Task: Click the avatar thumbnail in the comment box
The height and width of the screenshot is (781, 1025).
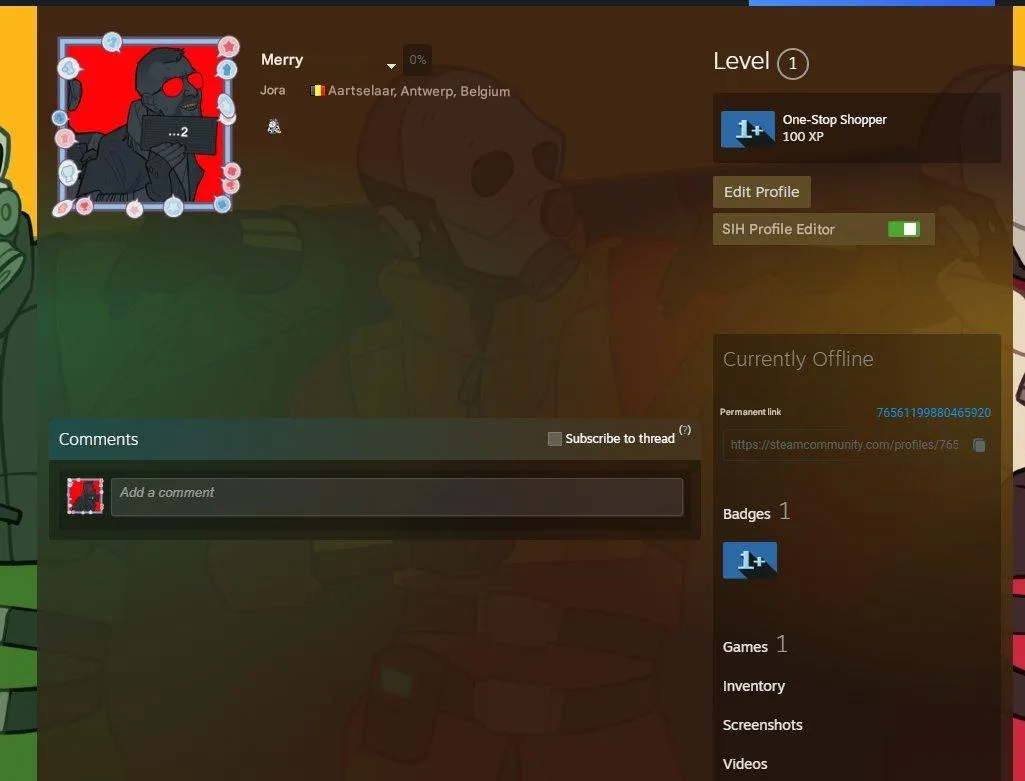Action: [85, 495]
